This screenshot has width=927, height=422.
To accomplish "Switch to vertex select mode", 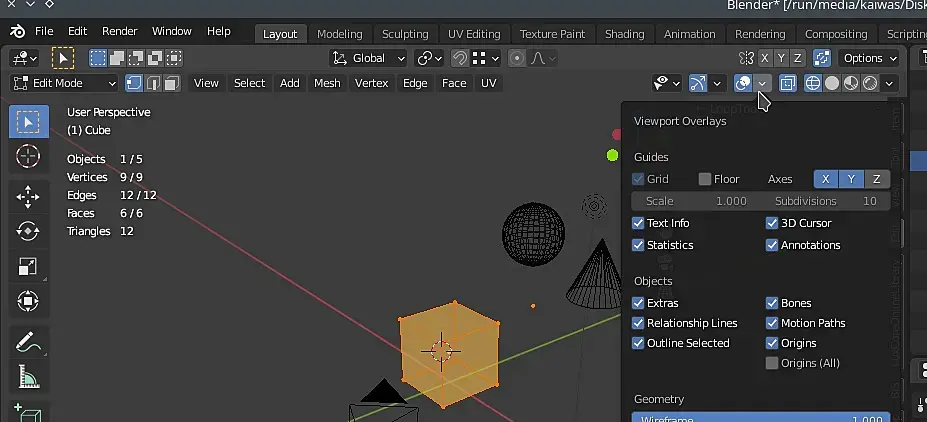I will pos(134,83).
